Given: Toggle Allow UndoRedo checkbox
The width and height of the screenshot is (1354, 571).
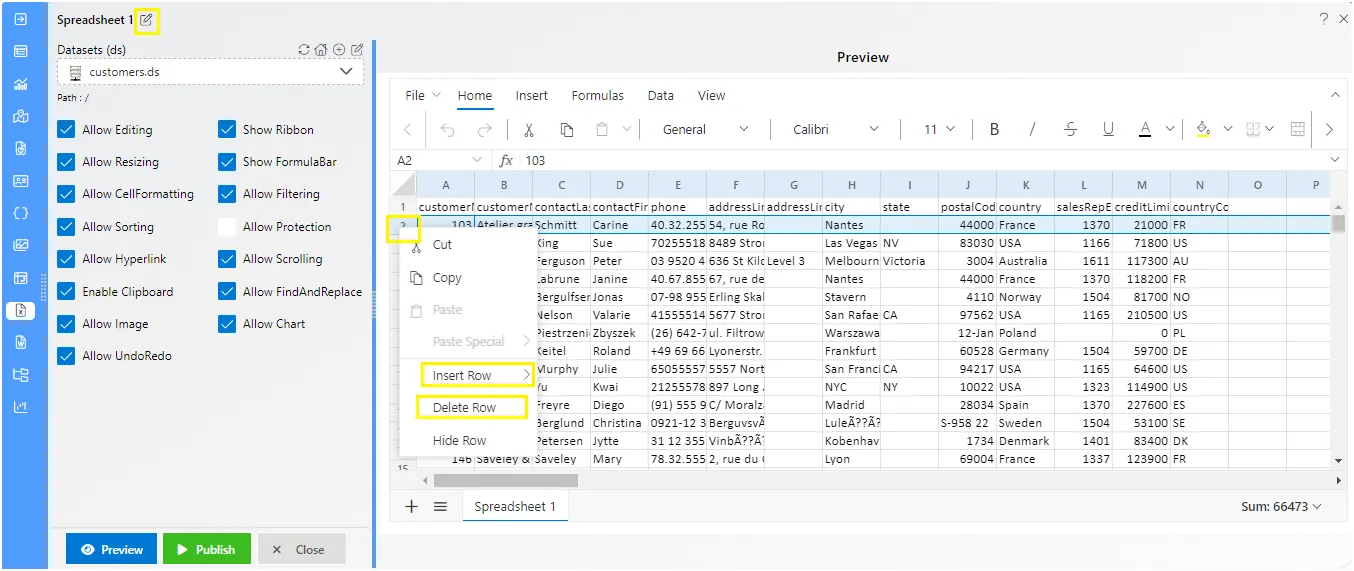Looking at the screenshot, I should 66,356.
